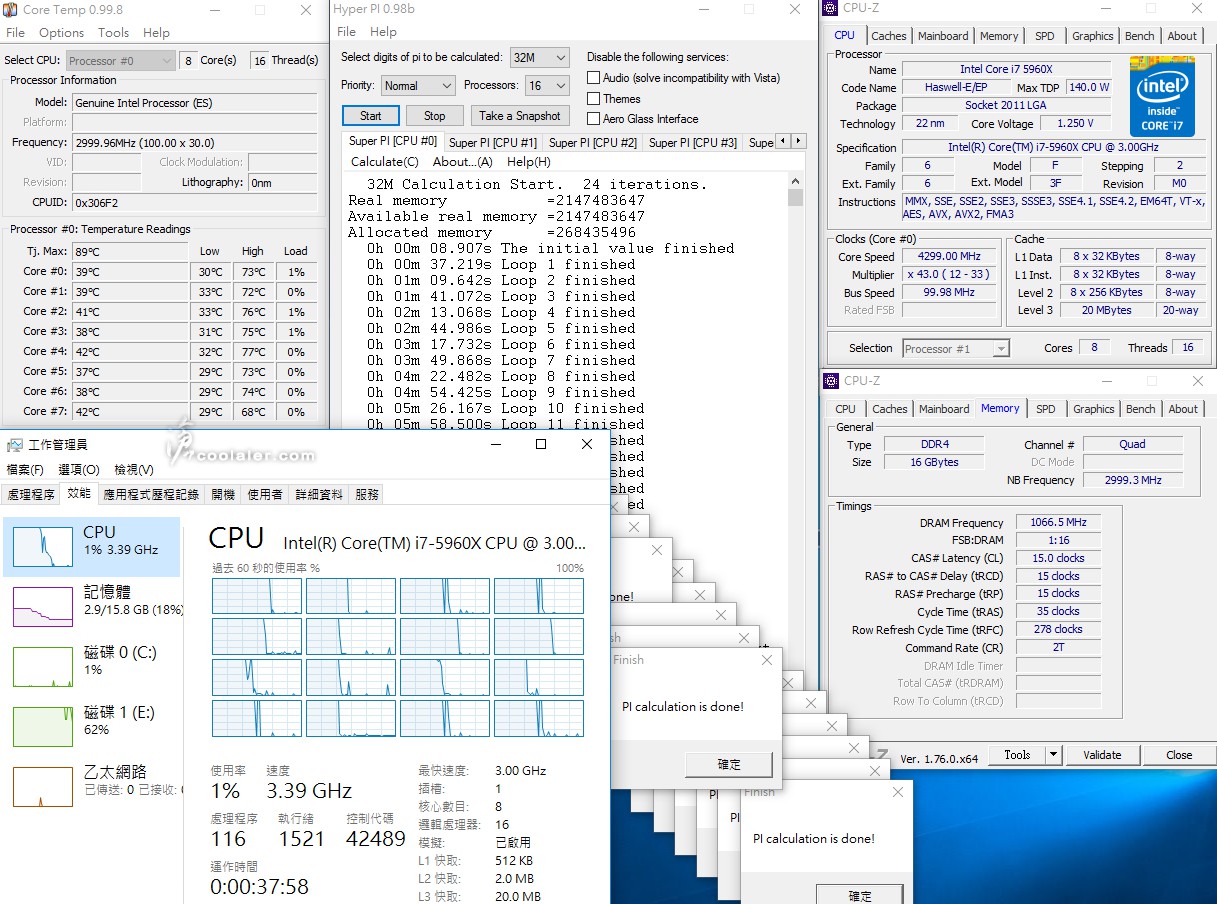Open About tab in top CPU-Z window
The width and height of the screenshot is (1217, 904).
pos(1182,36)
